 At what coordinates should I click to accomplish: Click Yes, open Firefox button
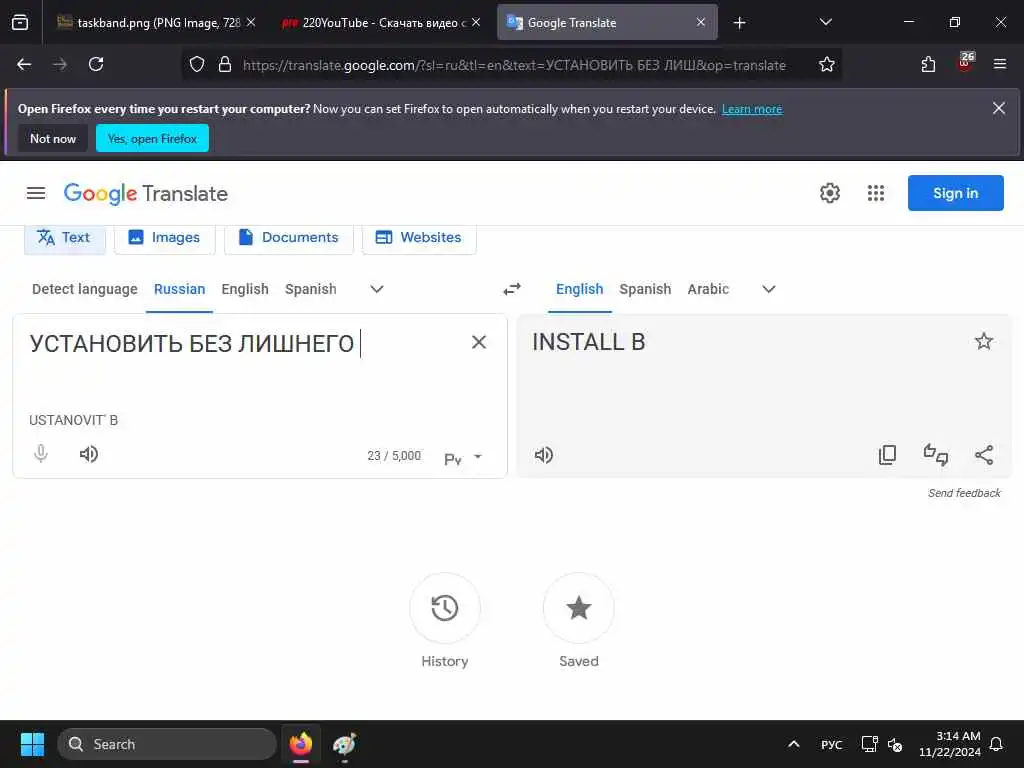[x=152, y=138]
